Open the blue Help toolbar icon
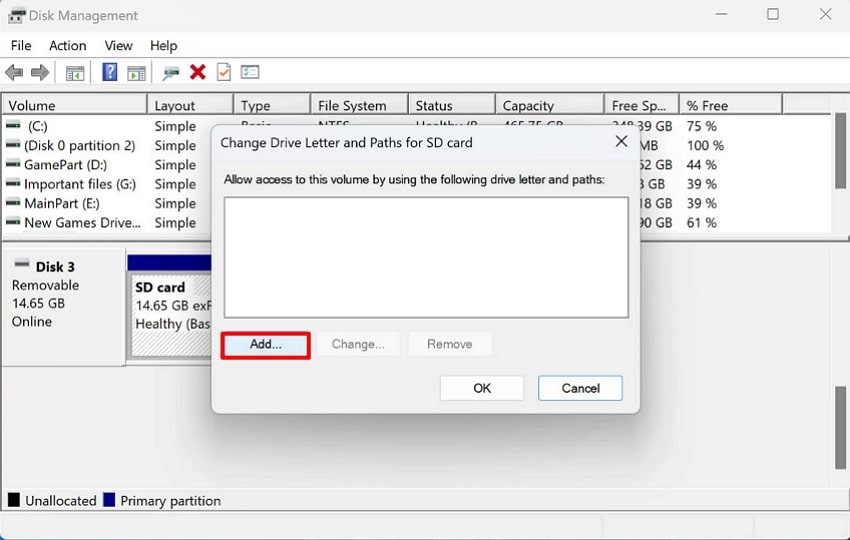Screen dimensions: 850x540 (110, 72)
